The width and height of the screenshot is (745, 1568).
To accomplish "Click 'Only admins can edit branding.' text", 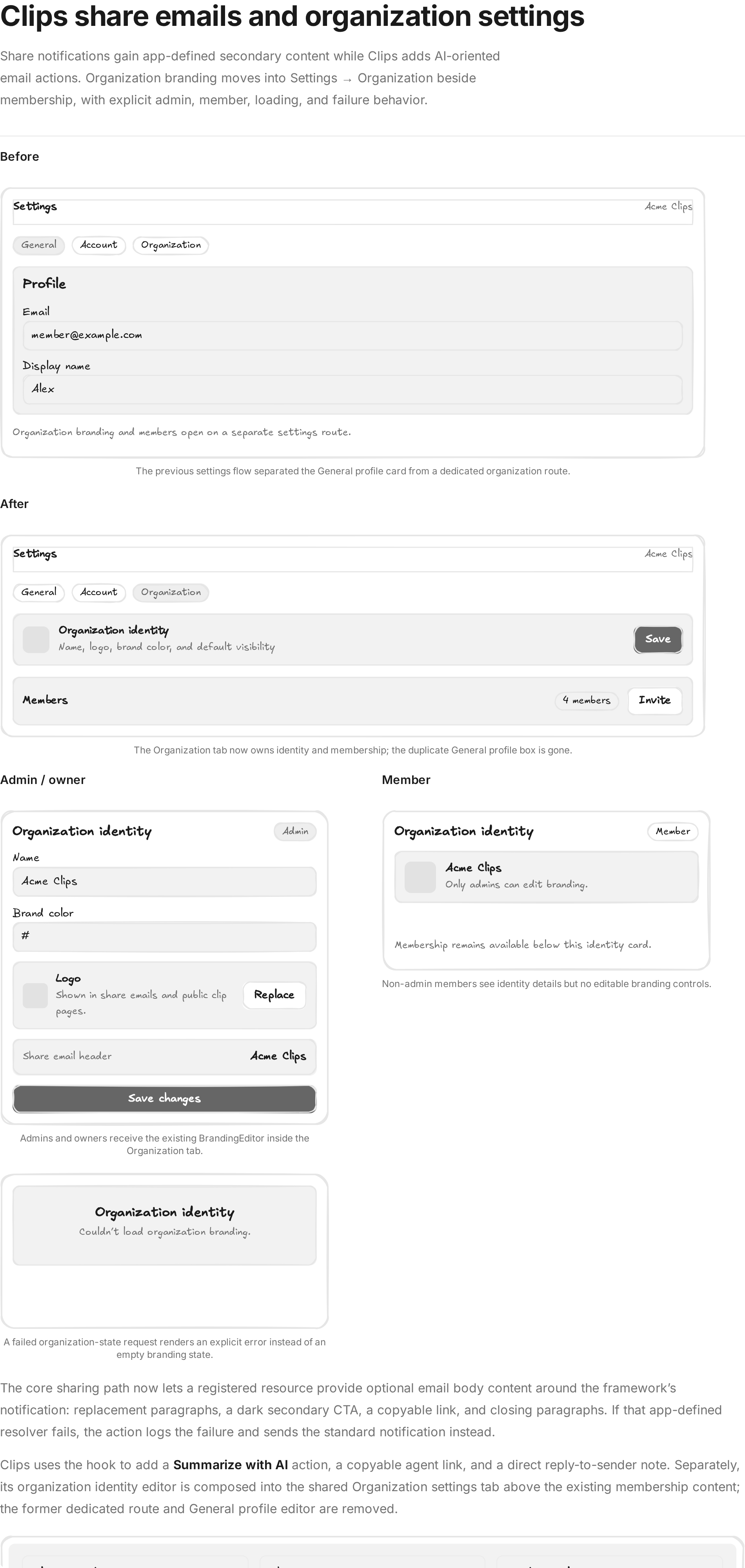I will pos(516,884).
